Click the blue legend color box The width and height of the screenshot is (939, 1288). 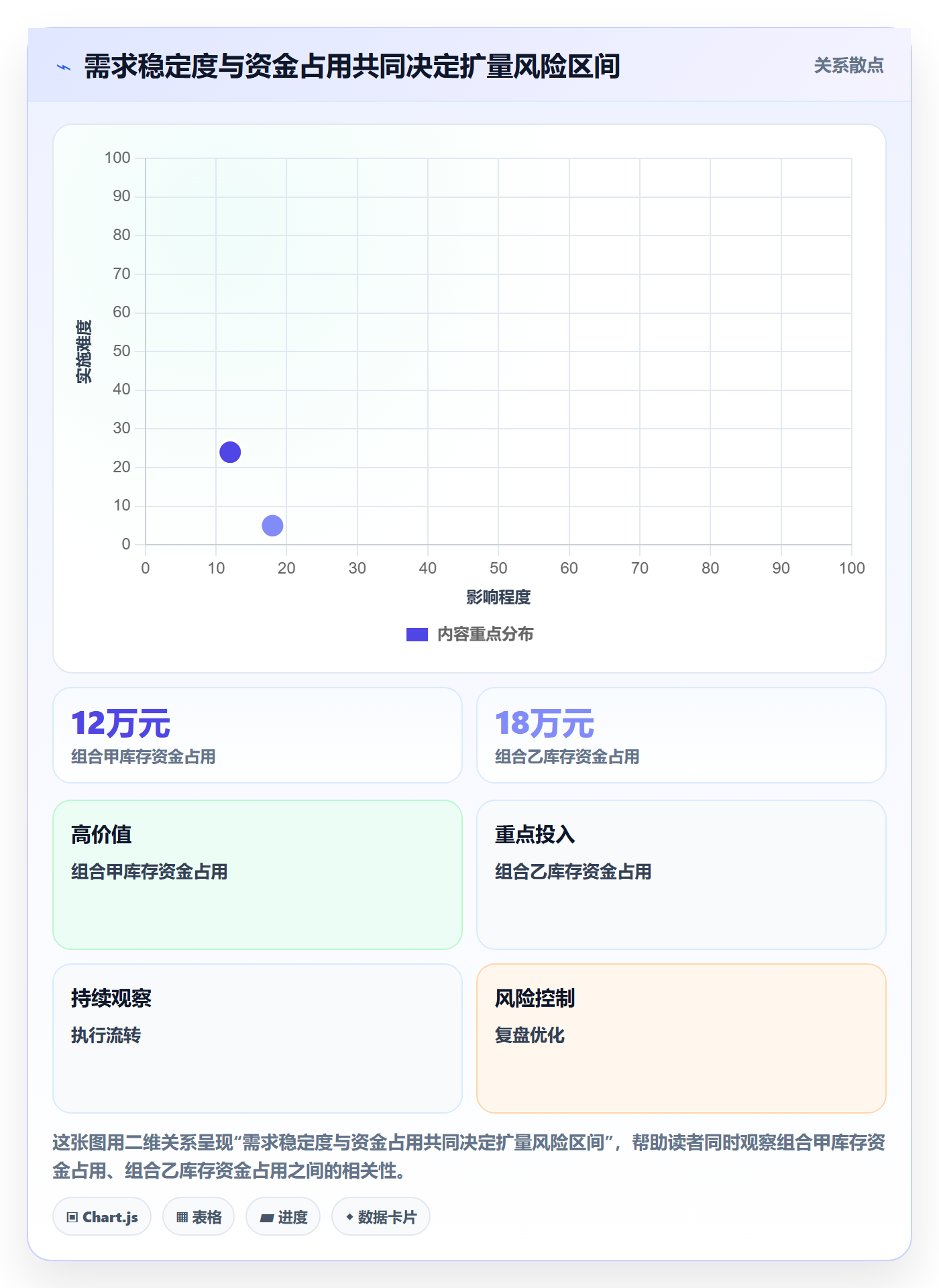point(417,635)
